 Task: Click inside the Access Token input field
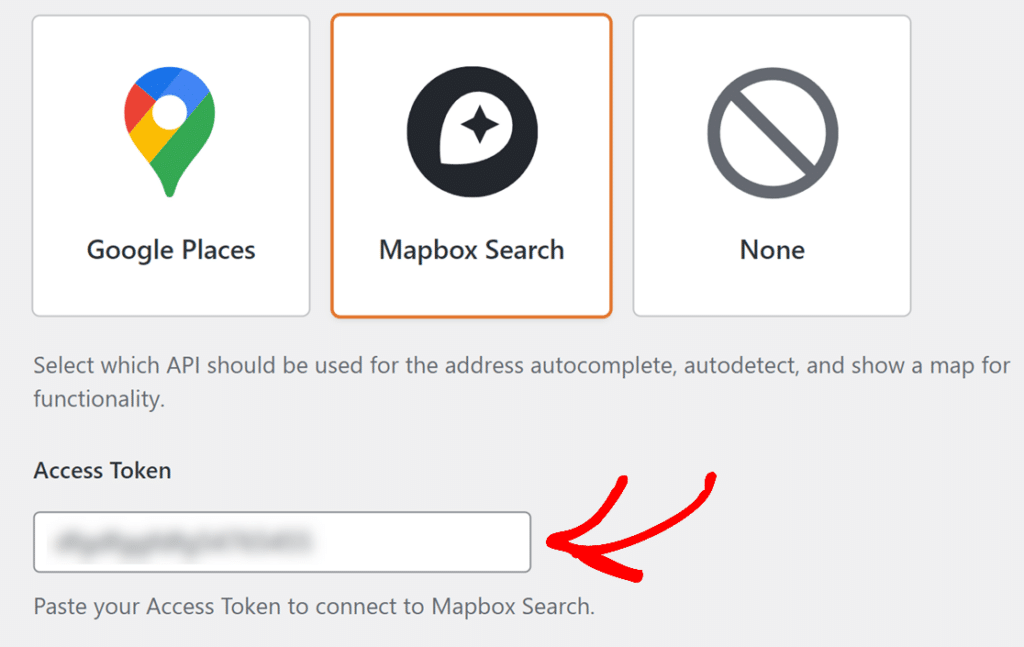click(282, 541)
